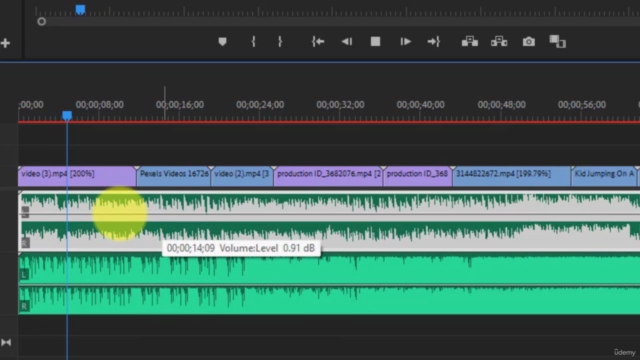Image resolution: width=640 pixels, height=360 pixels.
Task: Set the Mark Out point
Action: click(x=280, y=42)
